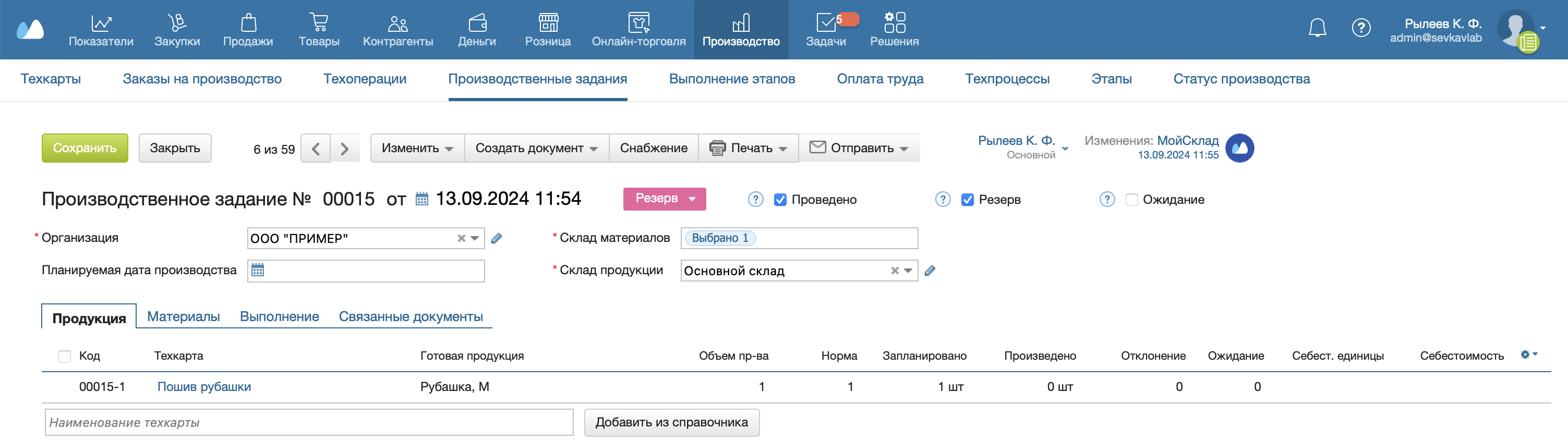
Task: Show help for Резерв checkbox
Action: pyautogui.click(x=943, y=200)
